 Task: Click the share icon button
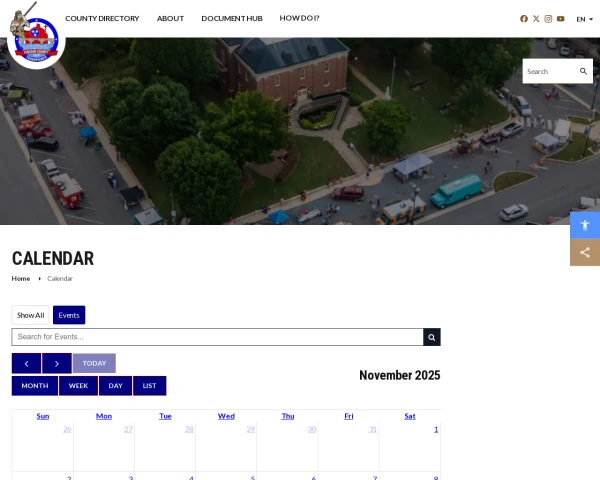[585, 252]
